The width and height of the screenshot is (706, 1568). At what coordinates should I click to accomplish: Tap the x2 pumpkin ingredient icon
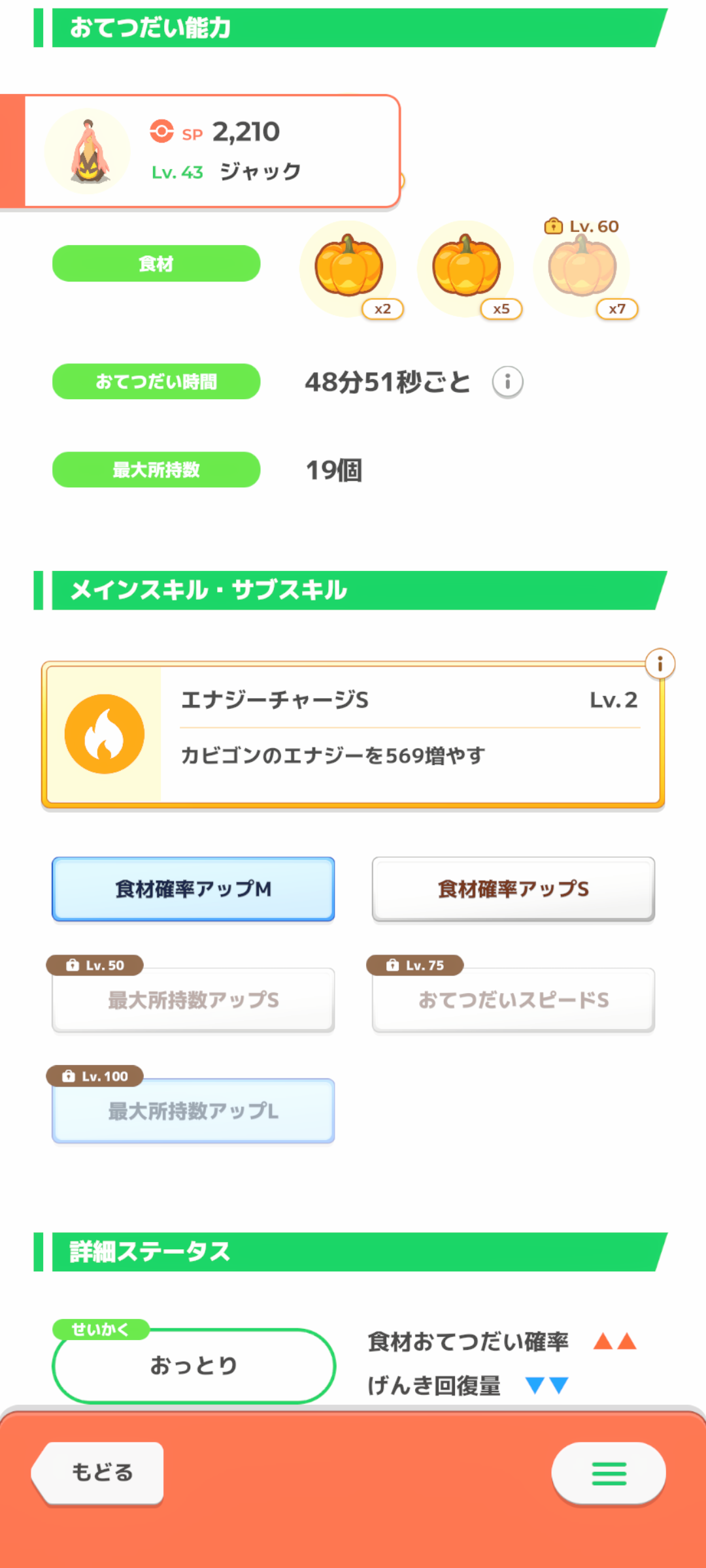tap(348, 268)
